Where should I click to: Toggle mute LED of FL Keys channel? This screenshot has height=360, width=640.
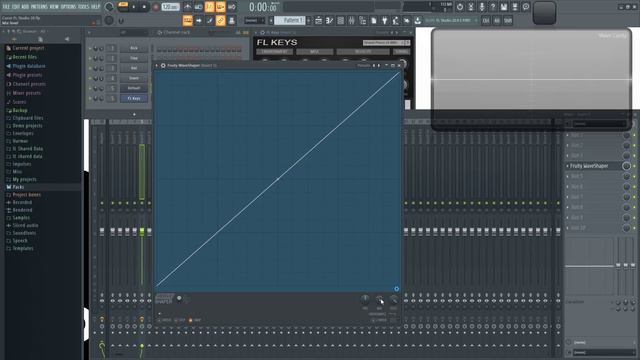90,98
